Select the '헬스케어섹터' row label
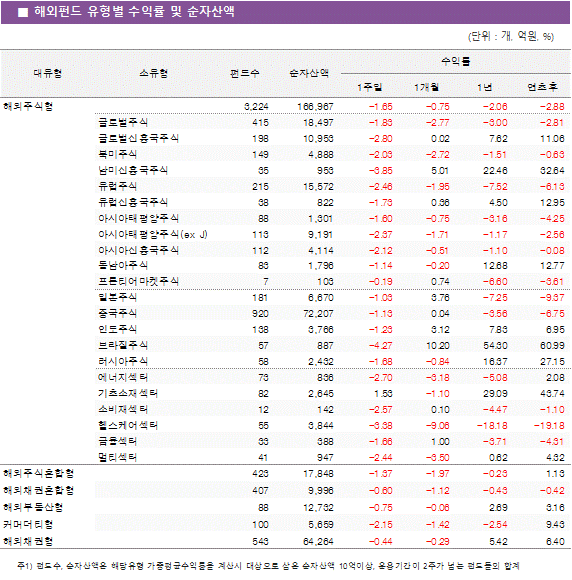The height and width of the screenshot is (580, 572). click(x=128, y=425)
